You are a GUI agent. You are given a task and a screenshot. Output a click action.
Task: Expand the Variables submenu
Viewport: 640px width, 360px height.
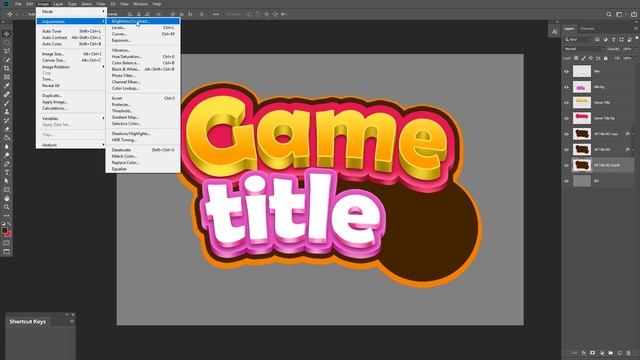click(x=71, y=118)
